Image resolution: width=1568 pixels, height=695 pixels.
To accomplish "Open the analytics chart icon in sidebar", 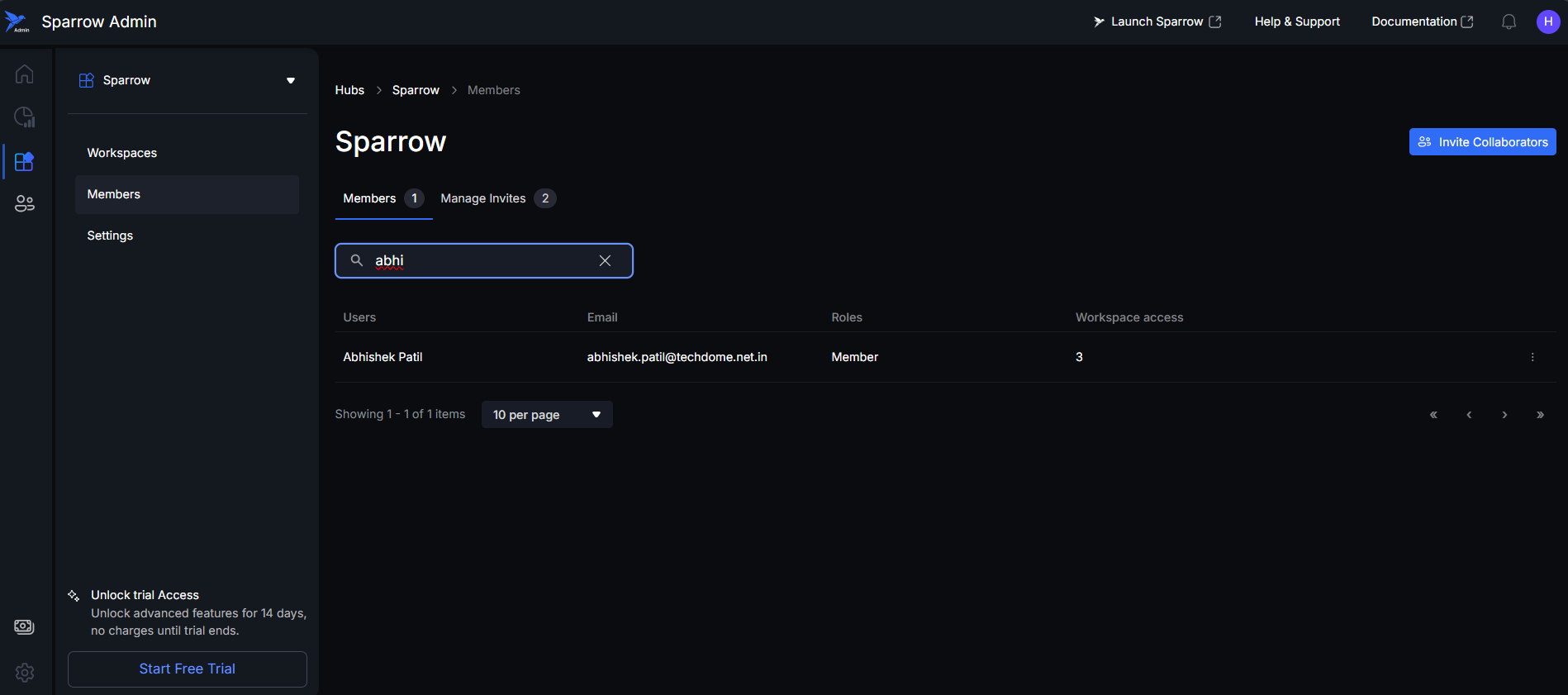I will [x=25, y=117].
